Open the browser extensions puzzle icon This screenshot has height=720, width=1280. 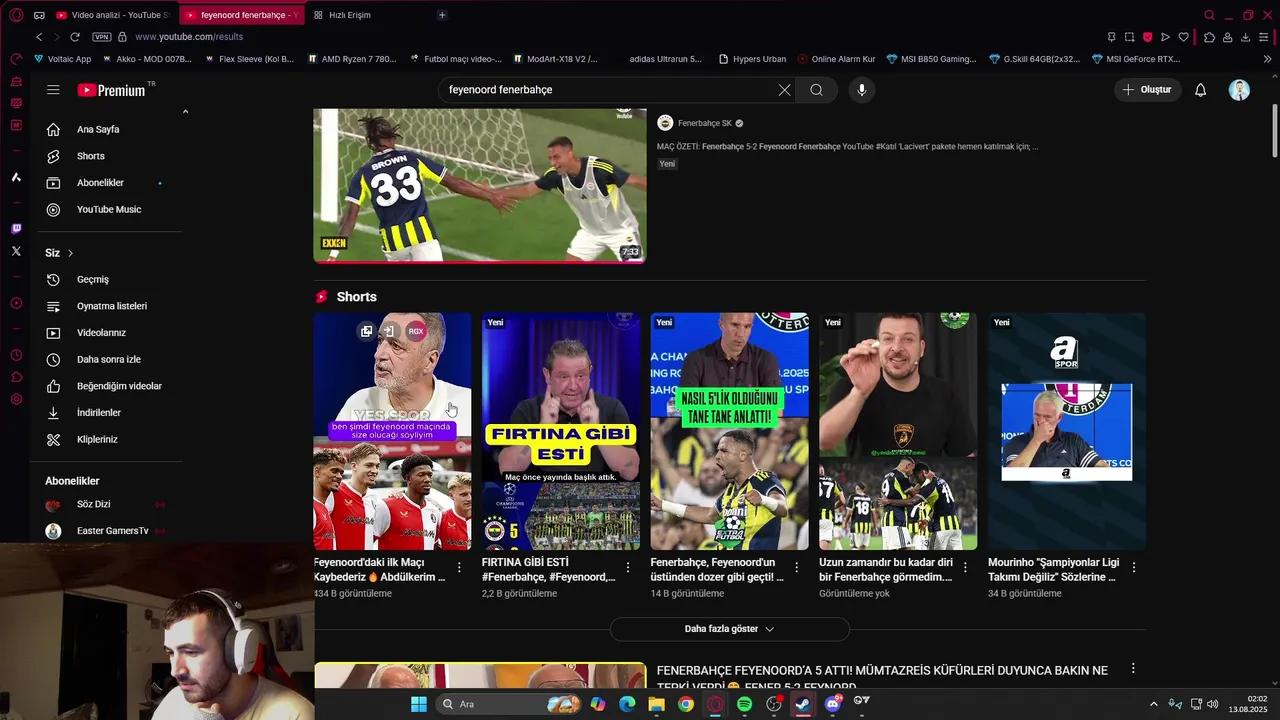[1209, 37]
